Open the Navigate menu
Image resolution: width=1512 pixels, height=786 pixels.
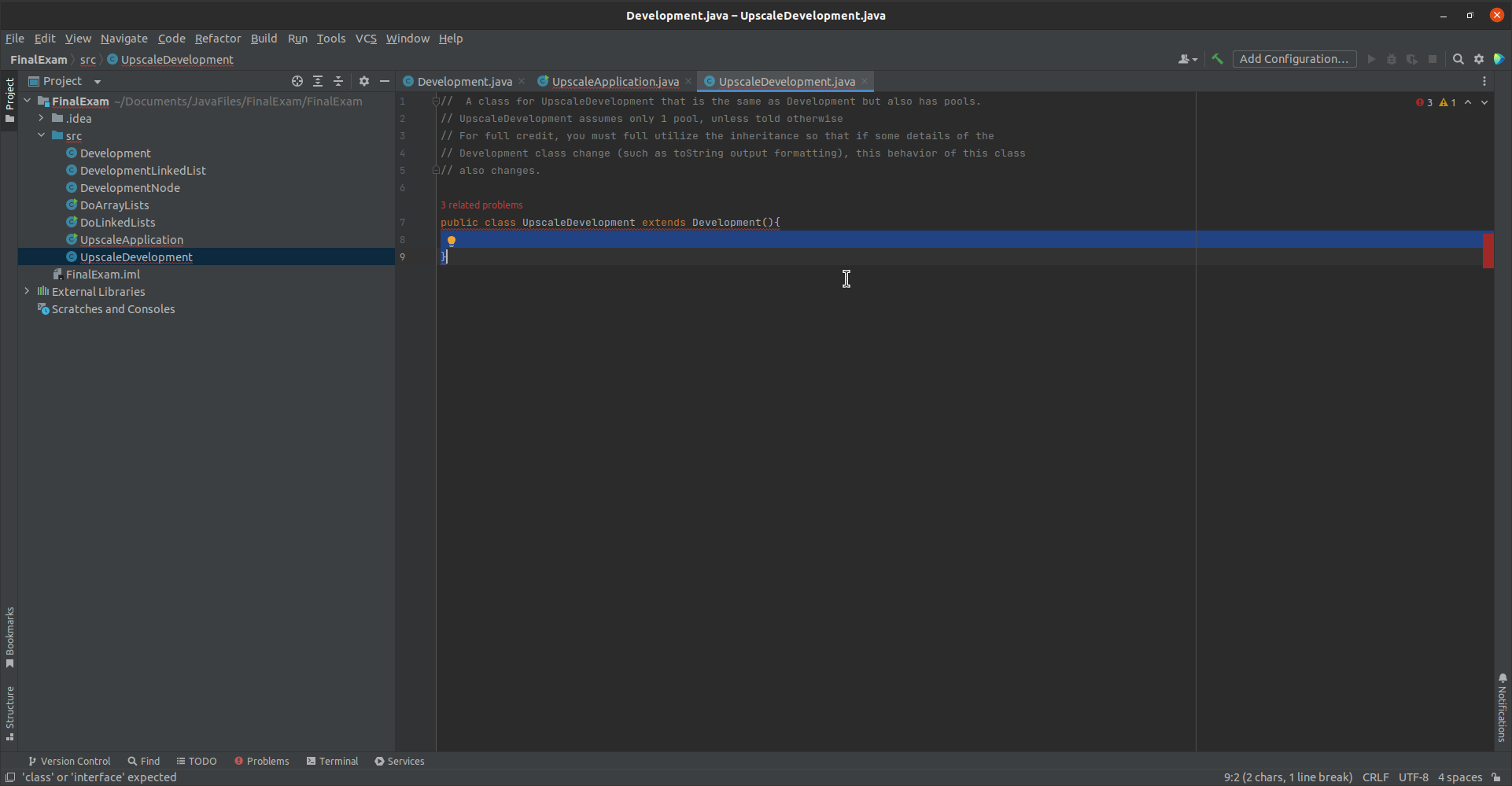124,39
